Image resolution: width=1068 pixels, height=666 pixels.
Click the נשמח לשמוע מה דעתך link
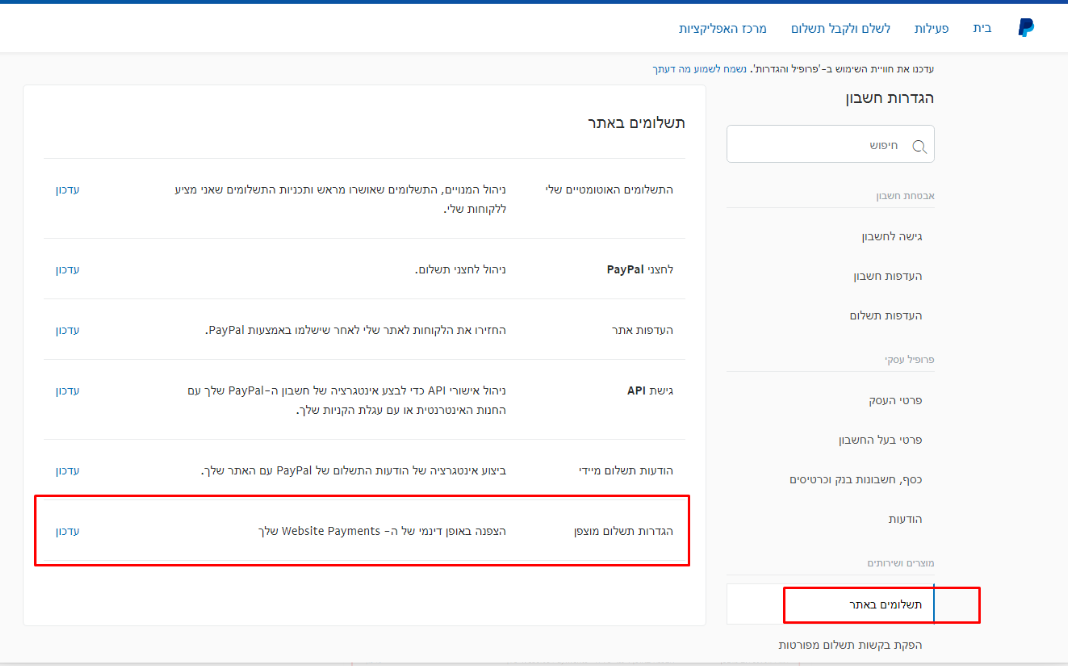pos(700,69)
